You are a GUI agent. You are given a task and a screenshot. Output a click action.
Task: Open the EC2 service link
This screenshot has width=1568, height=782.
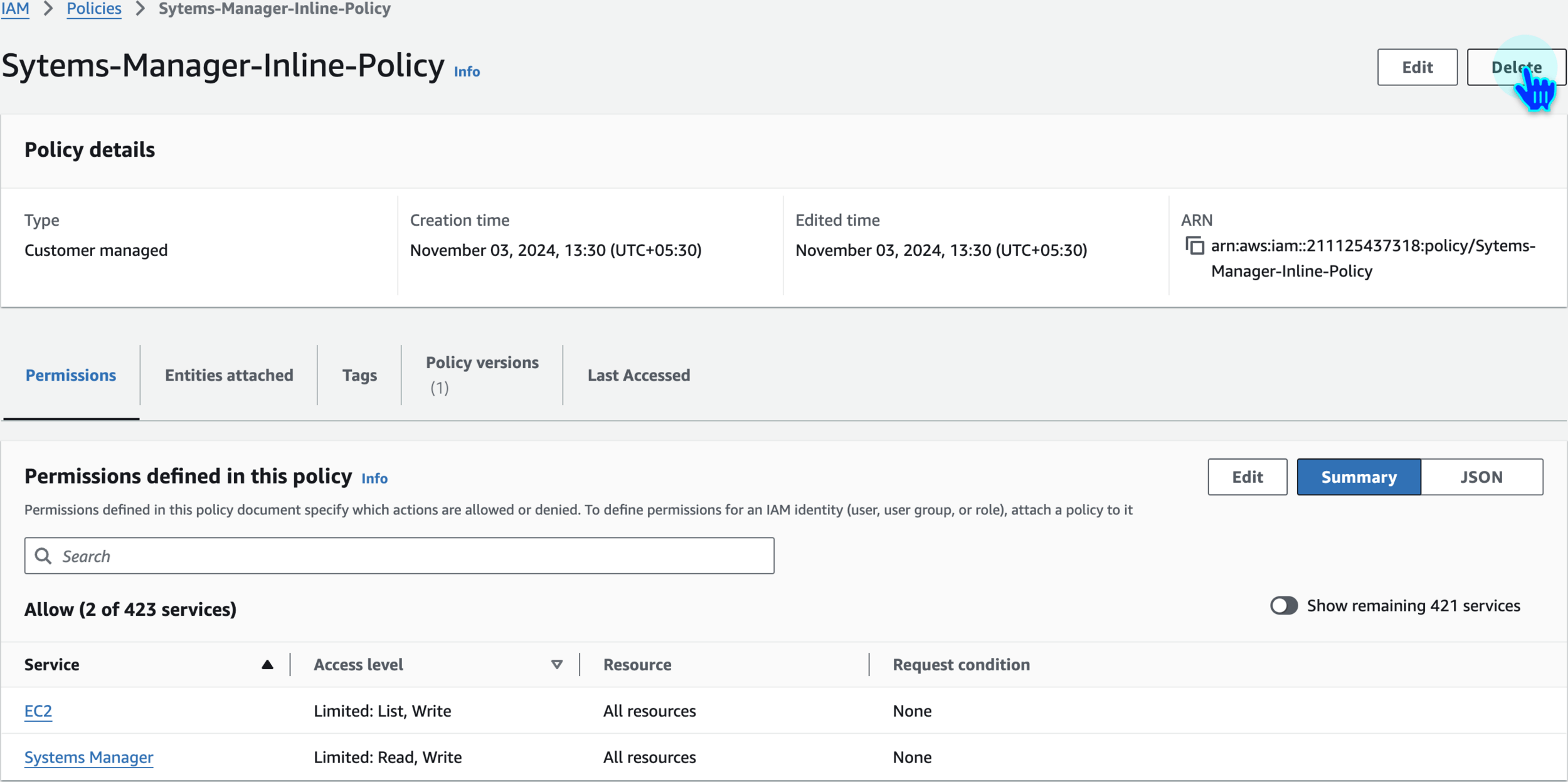coord(38,711)
